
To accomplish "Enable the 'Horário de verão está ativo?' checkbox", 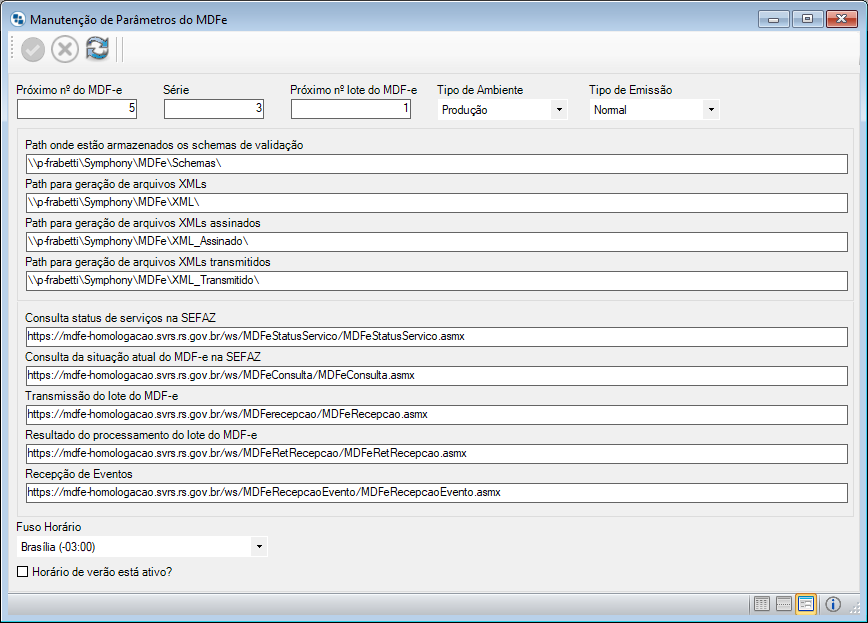I will 20,572.
